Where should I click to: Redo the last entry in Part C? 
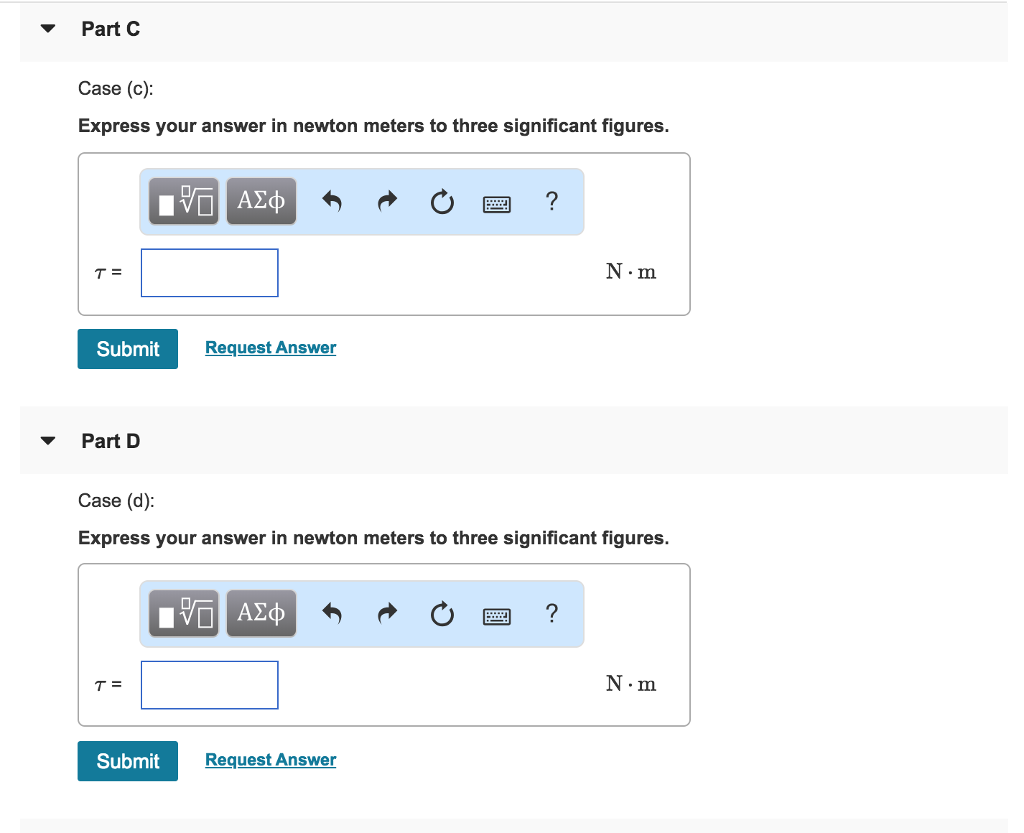(x=387, y=201)
